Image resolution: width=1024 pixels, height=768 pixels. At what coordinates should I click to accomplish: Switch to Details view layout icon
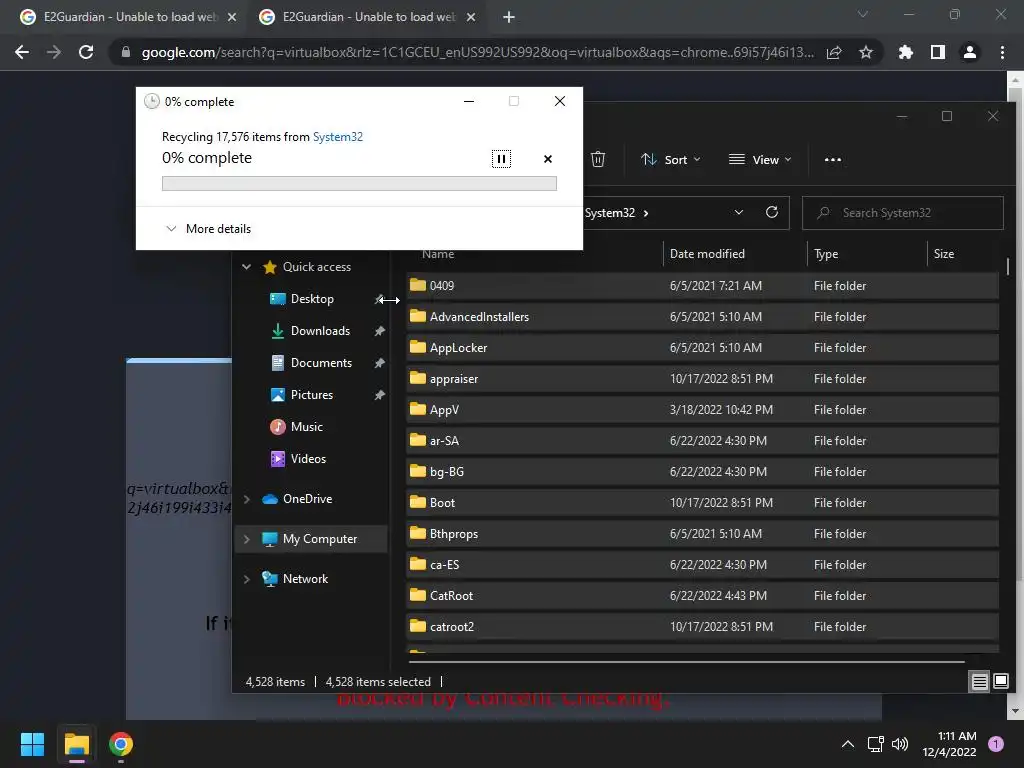coord(980,682)
